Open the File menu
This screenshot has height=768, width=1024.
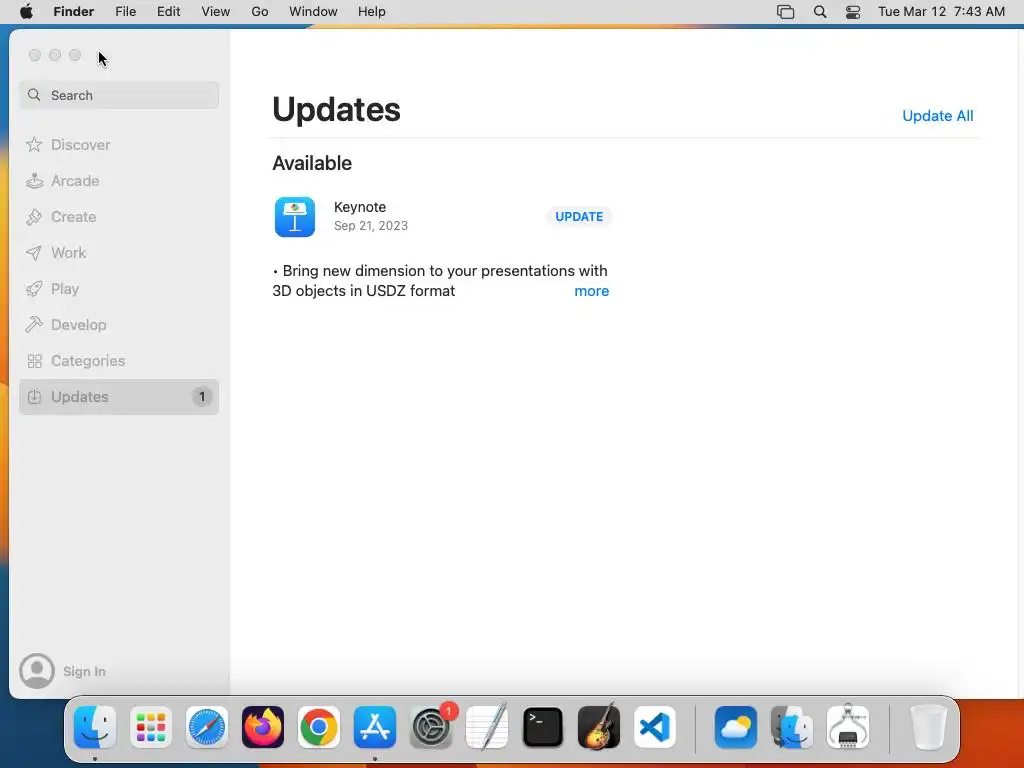click(x=125, y=12)
